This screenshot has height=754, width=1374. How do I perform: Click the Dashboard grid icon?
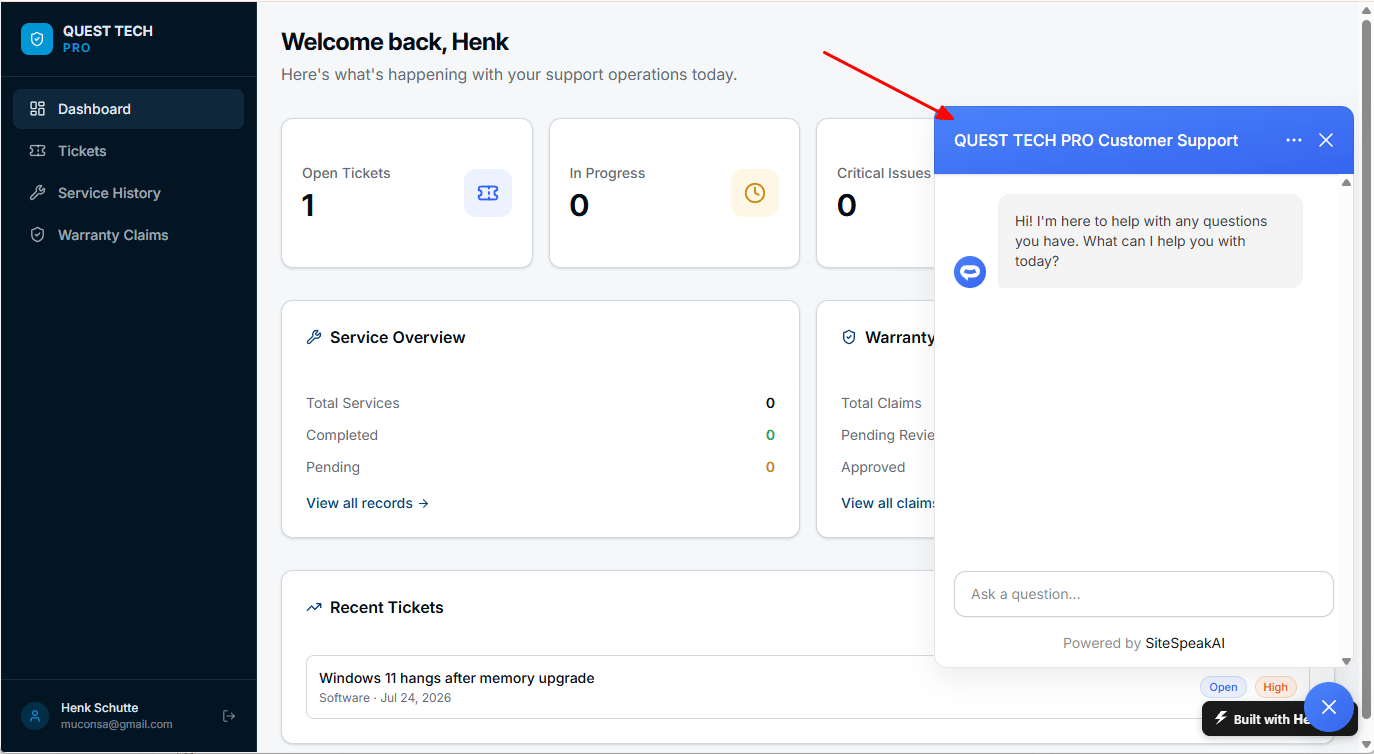[38, 109]
